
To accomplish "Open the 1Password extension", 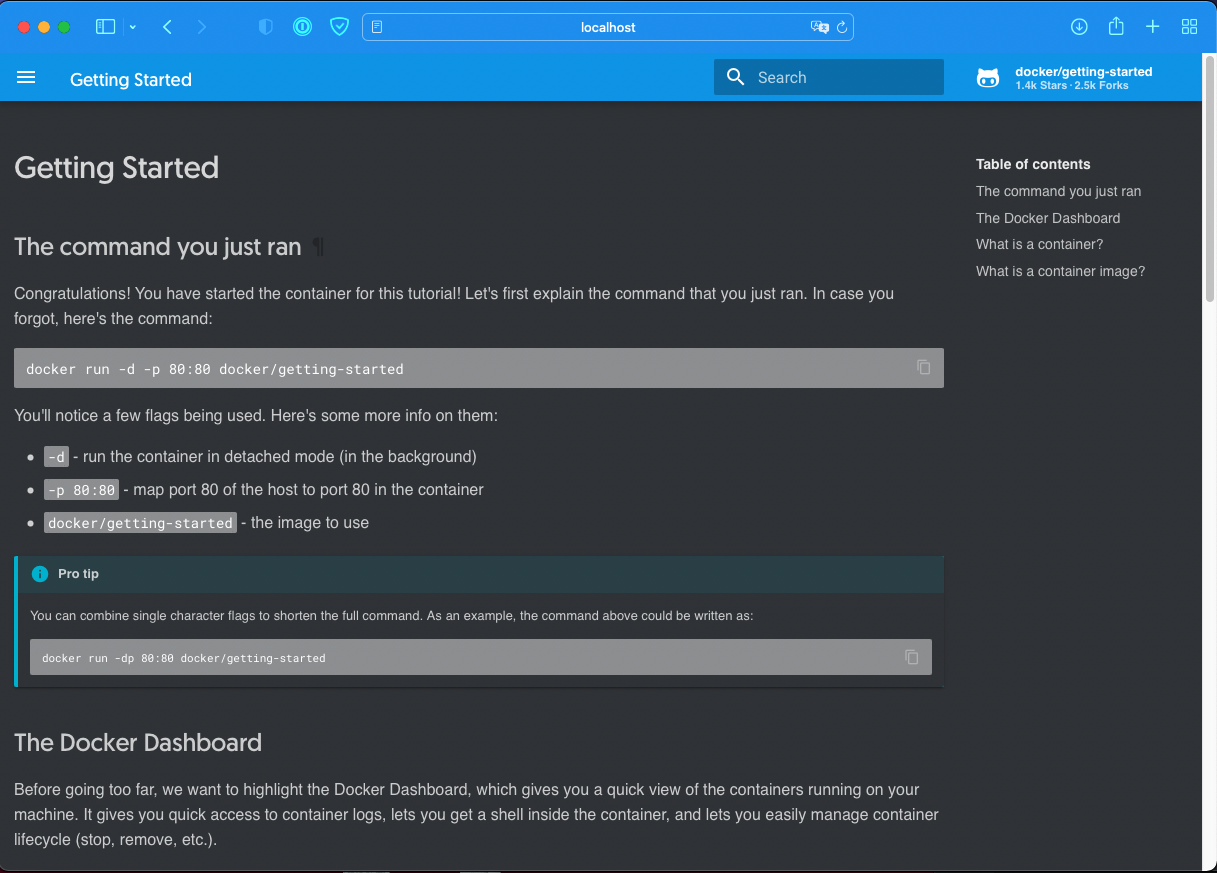I will (302, 27).
